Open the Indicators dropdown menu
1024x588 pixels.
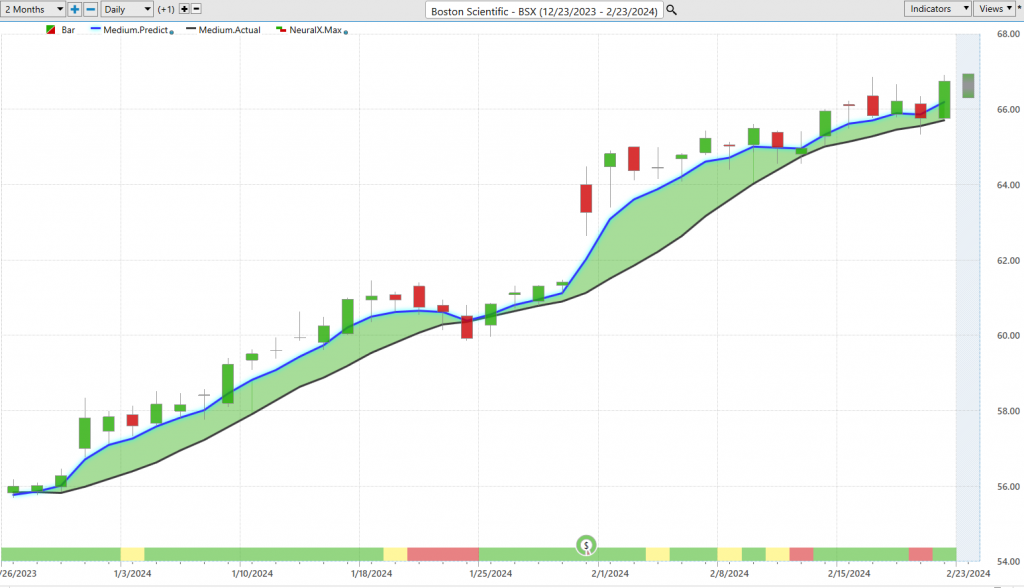point(937,8)
